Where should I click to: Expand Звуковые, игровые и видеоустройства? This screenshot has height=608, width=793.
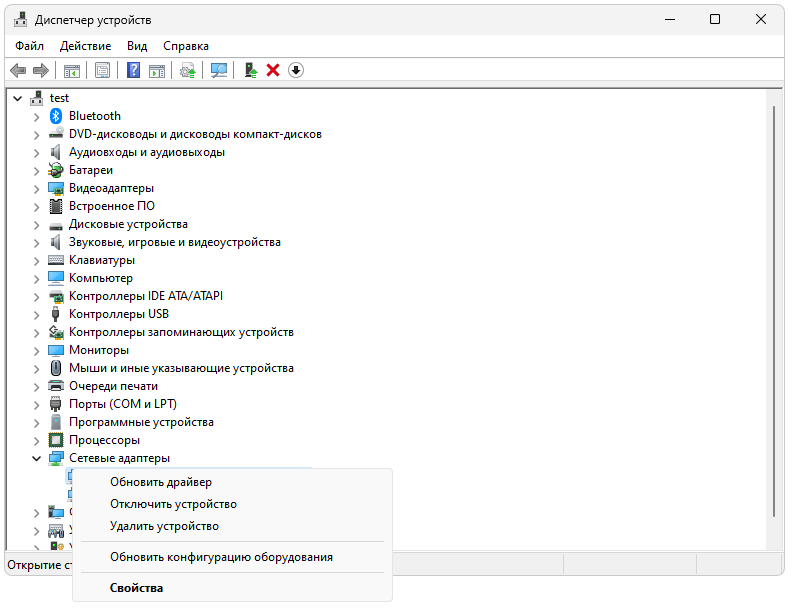(x=36, y=243)
